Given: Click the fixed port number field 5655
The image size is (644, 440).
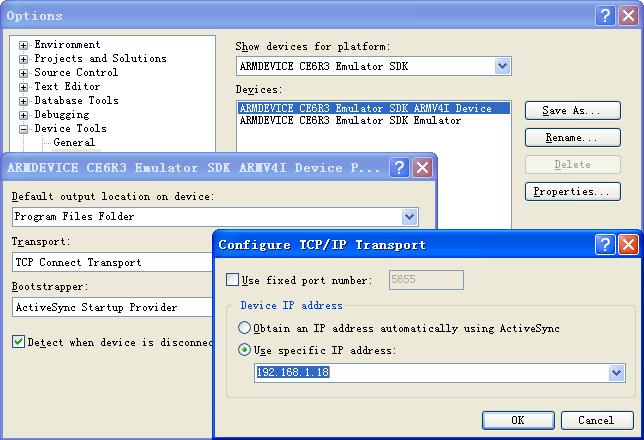Looking at the screenshot, I should (x=426, y=280).
